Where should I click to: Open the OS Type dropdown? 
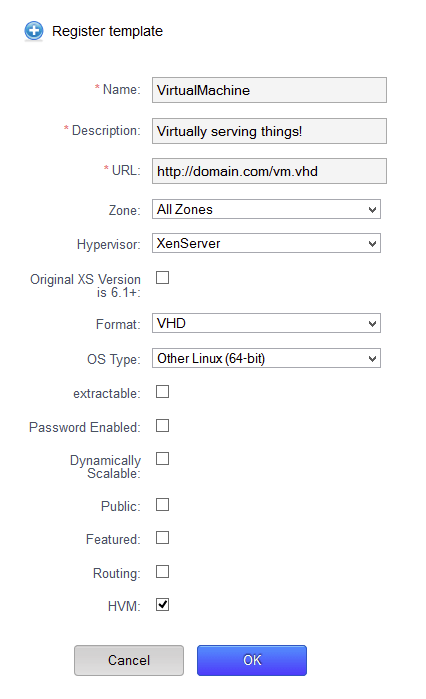pos(266,358)
